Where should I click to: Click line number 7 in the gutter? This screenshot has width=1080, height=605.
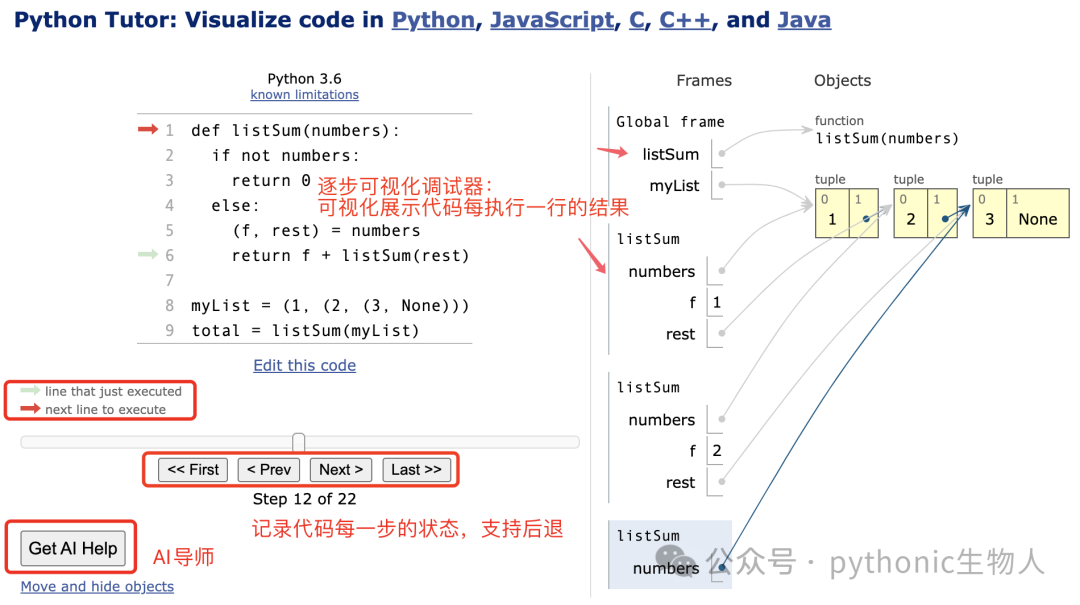169,280
